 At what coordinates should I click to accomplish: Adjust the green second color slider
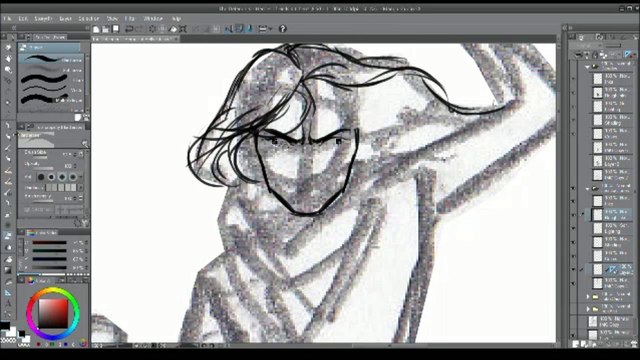(x=49, y=251)
